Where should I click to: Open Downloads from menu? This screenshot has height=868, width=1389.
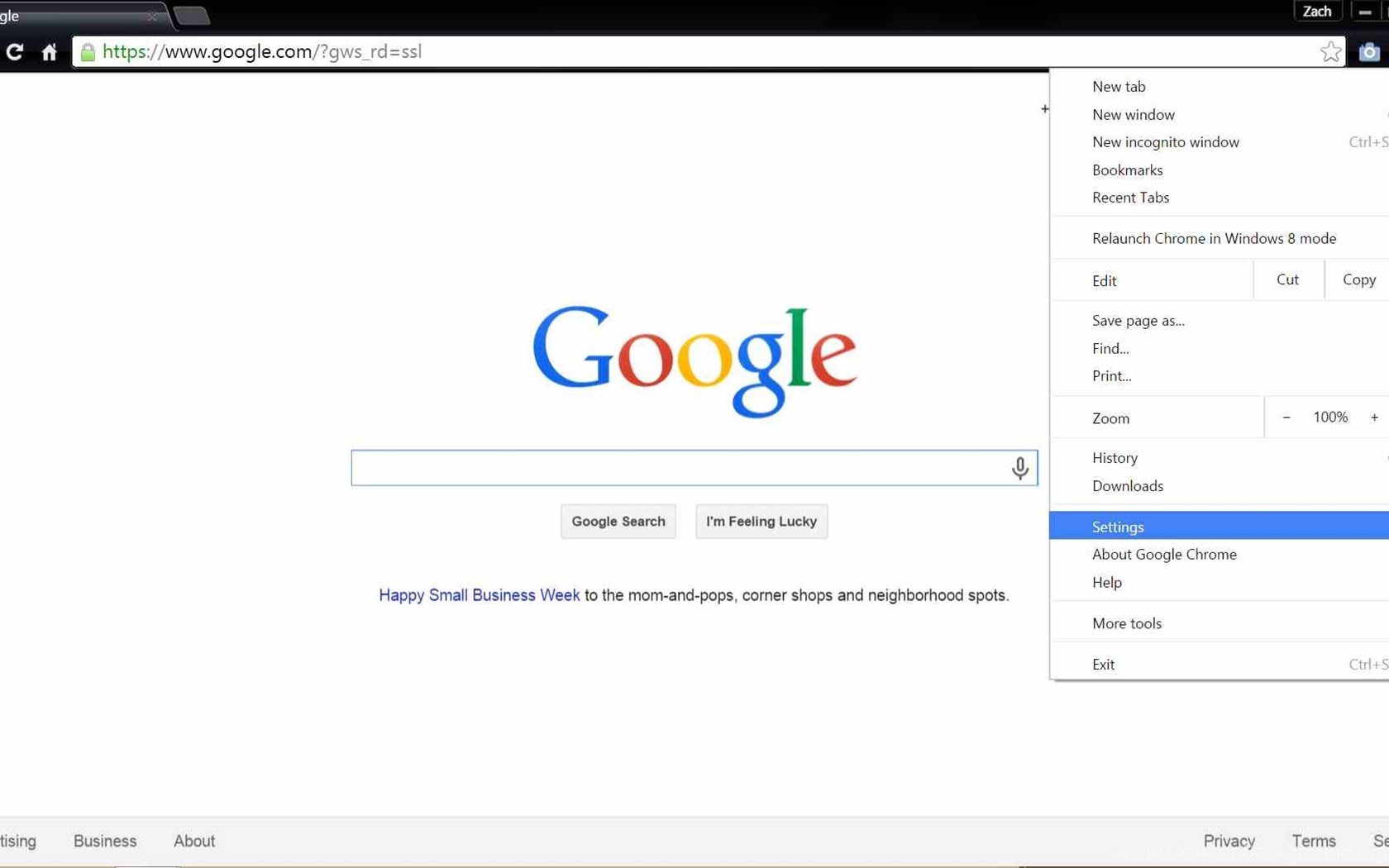click(1219, 486)
